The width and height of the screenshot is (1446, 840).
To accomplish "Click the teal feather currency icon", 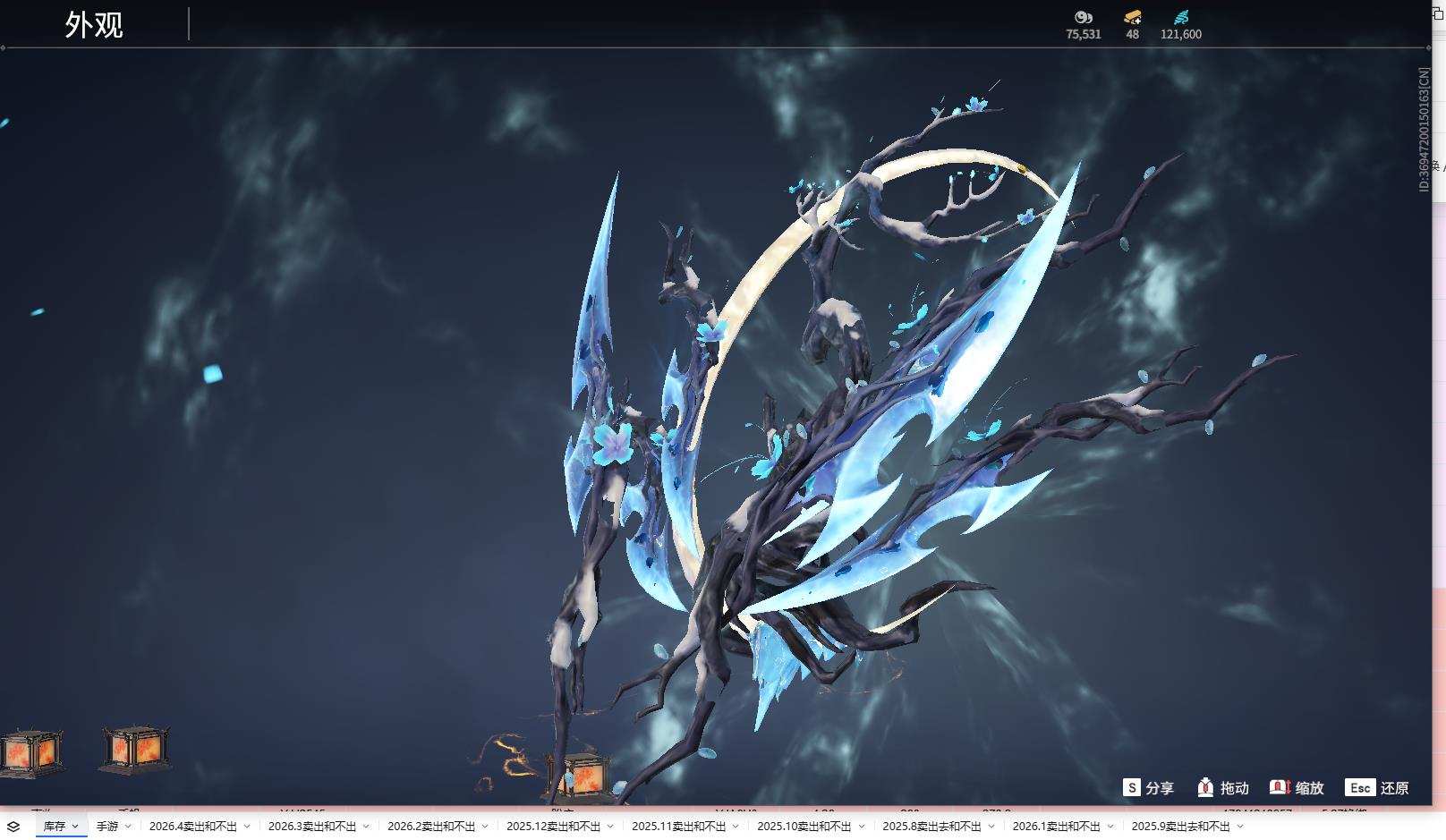I will (x=1181, y=17).
